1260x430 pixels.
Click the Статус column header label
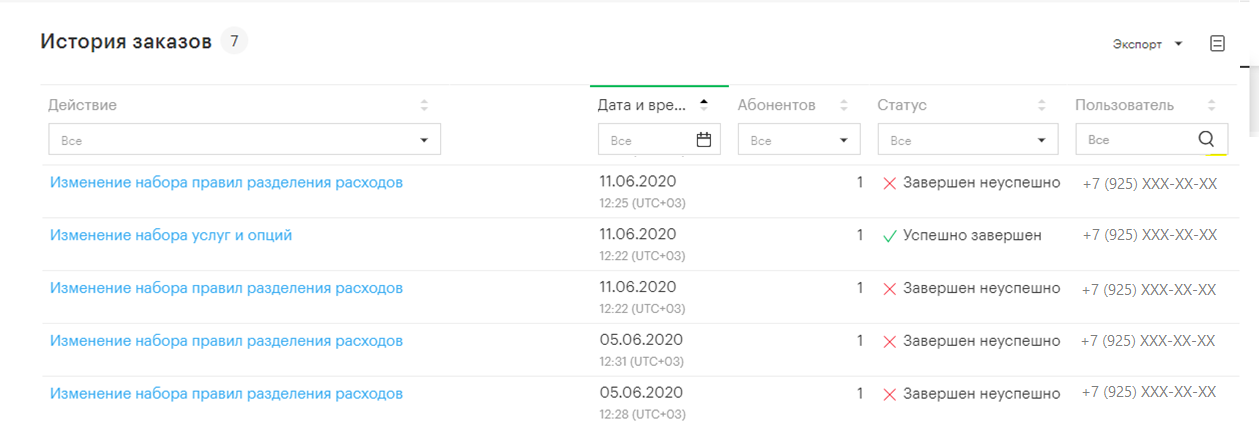click(902, 105)
